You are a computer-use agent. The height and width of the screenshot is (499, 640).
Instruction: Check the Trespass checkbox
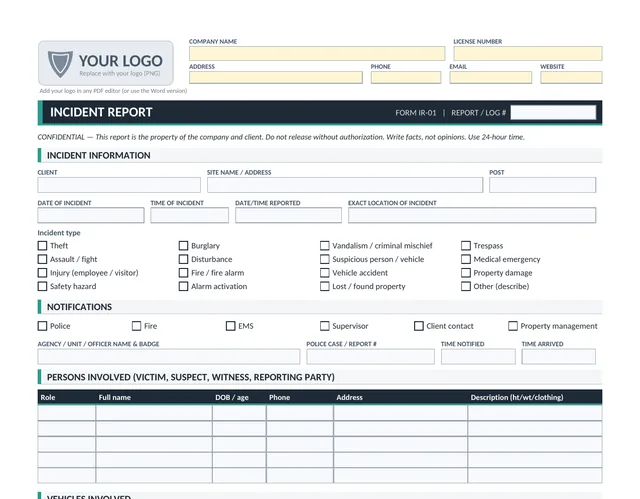(466, 246)
